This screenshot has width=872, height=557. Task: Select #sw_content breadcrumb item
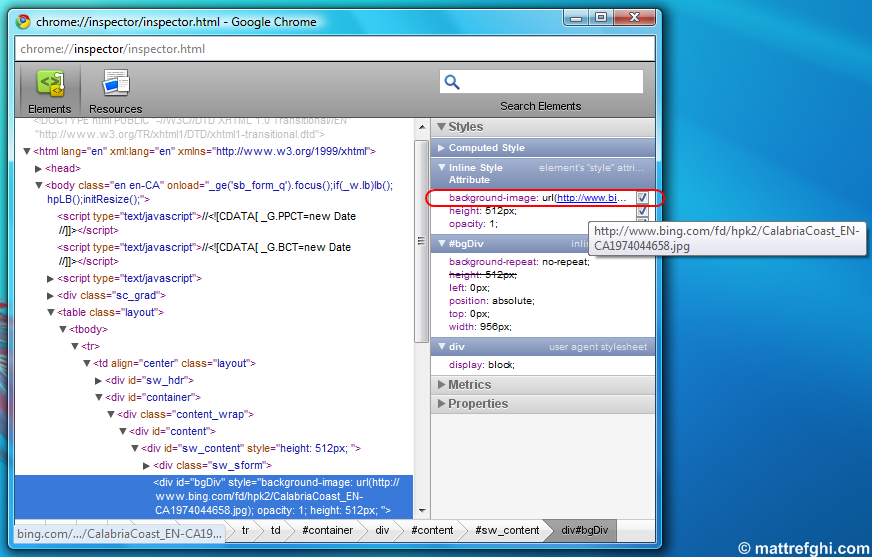506,530
